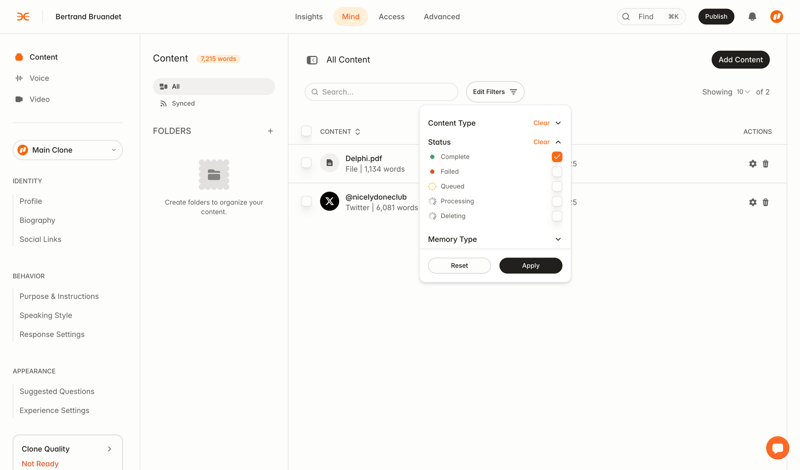800x470 pixels.
Task: Enable the Failed status checkbox
Action: pos(557,172)
